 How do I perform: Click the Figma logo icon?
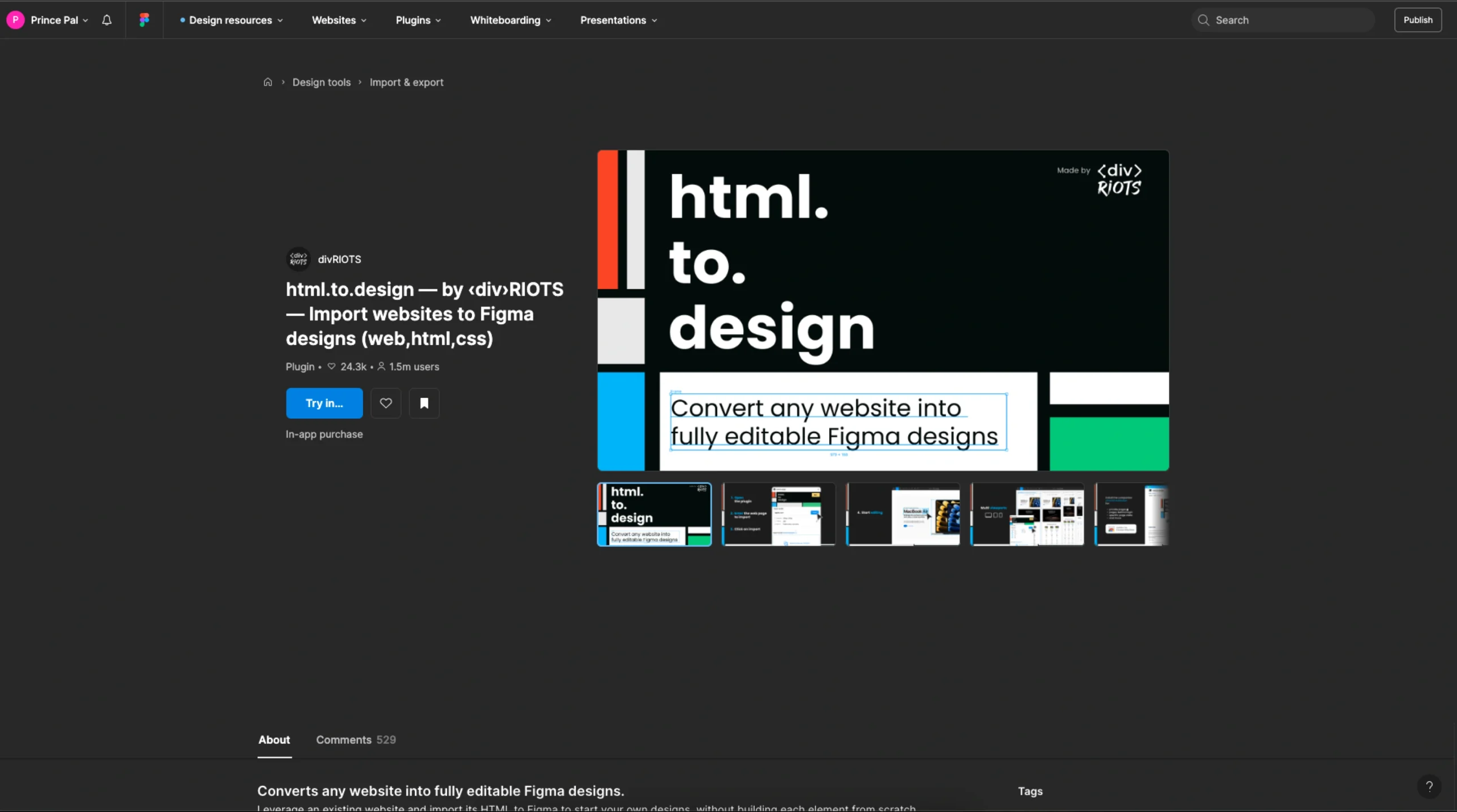(145, 20)
